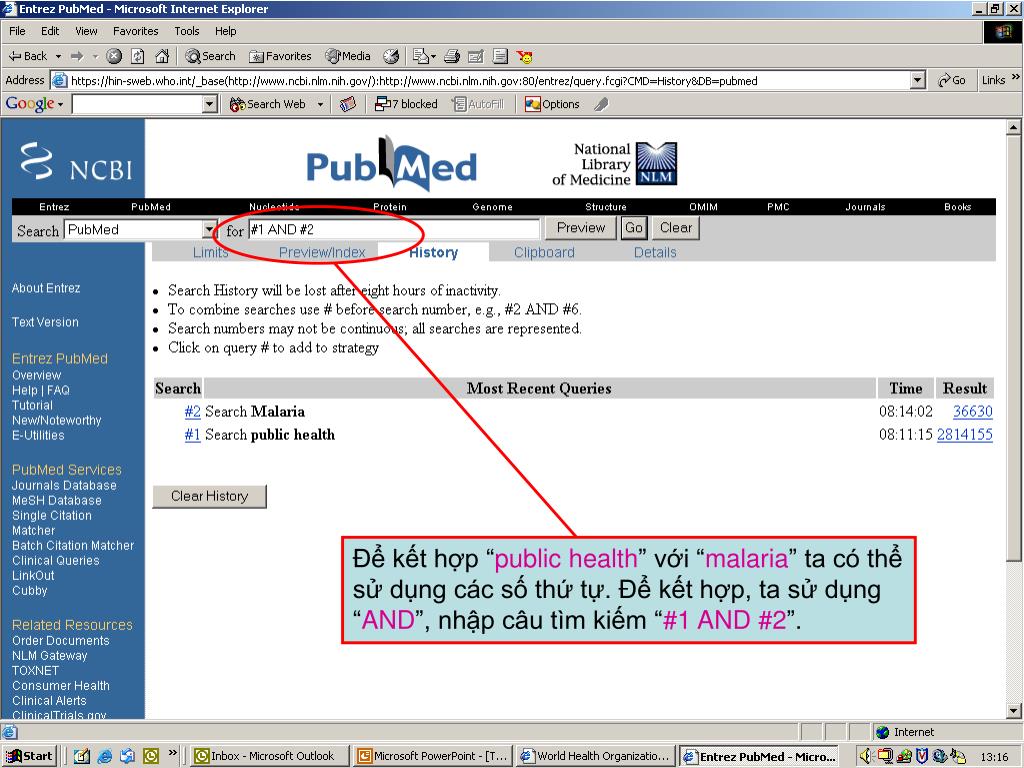
Task: Click the Preview button
Action: point(581,228)
